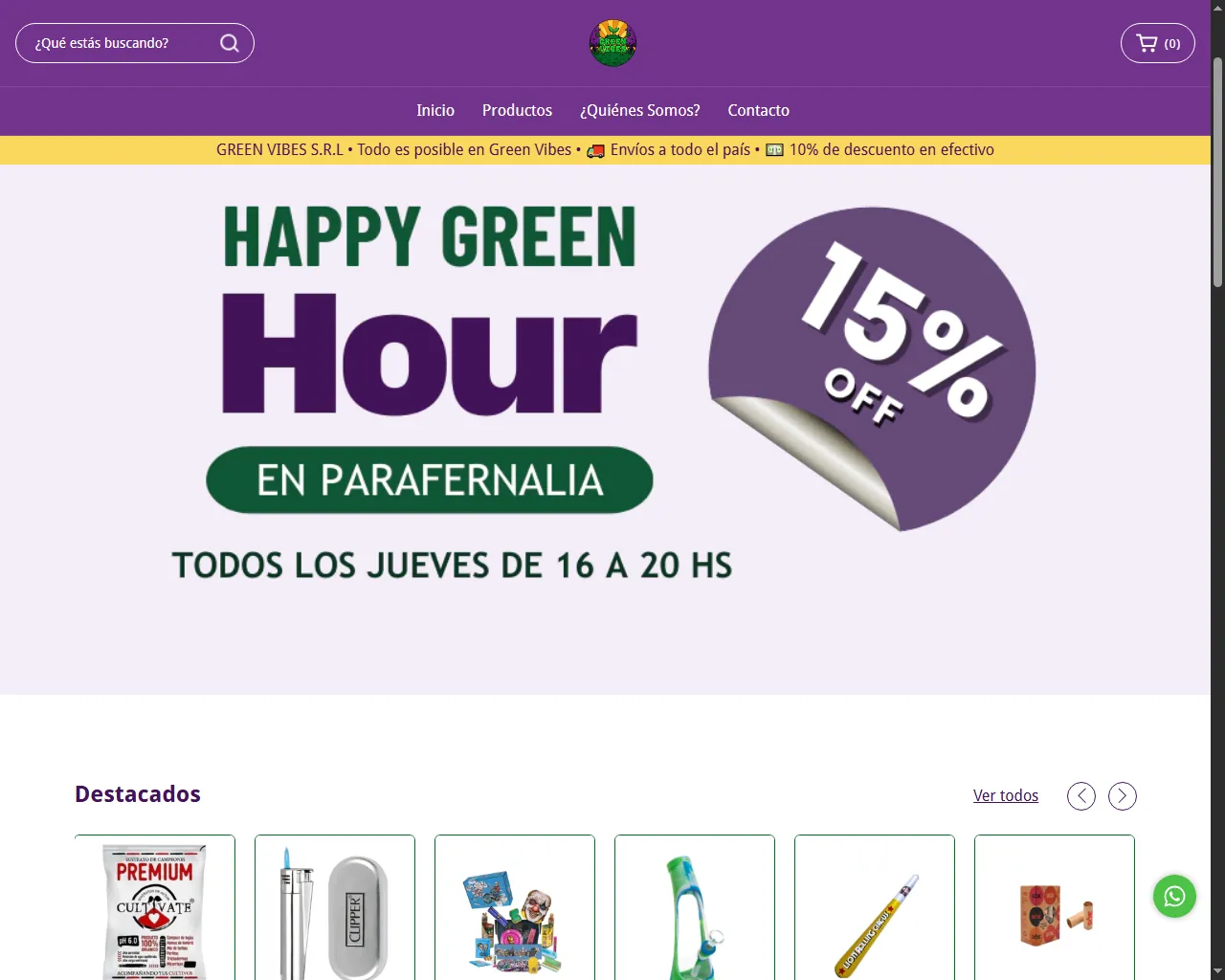Open Productos menu item
1225x980 pixels.
click(517, 110)
